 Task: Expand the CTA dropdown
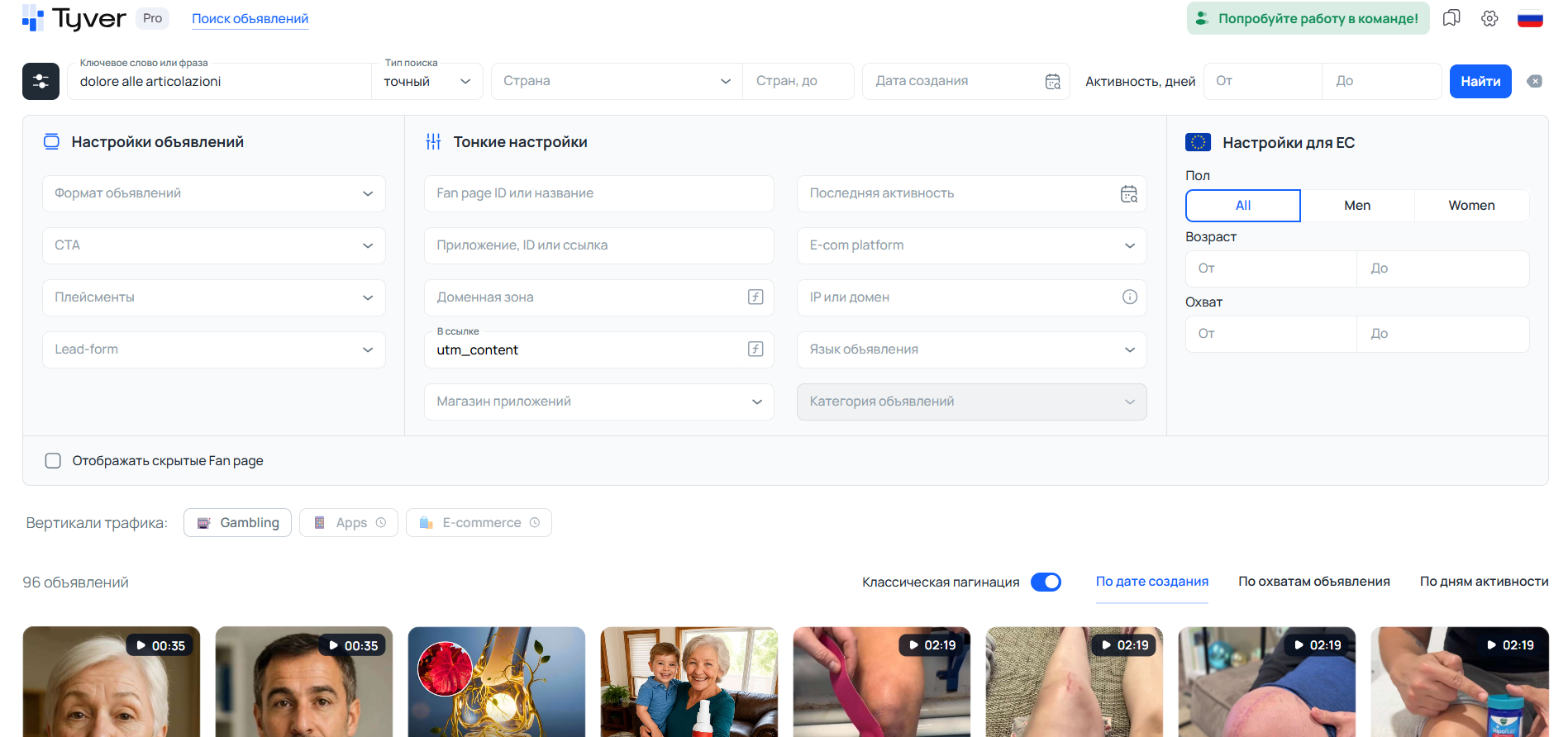click(x=214, y=245)
